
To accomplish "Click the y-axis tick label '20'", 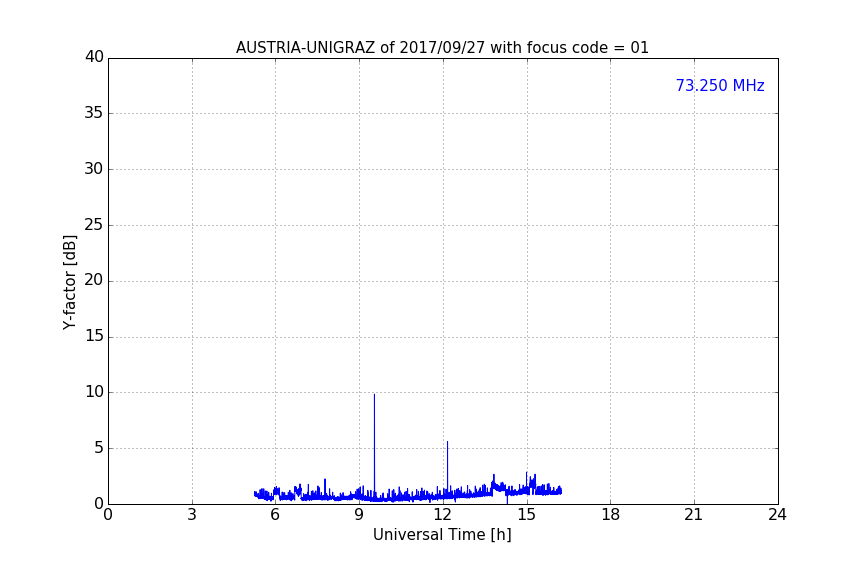I will click(x=94, y=280).
